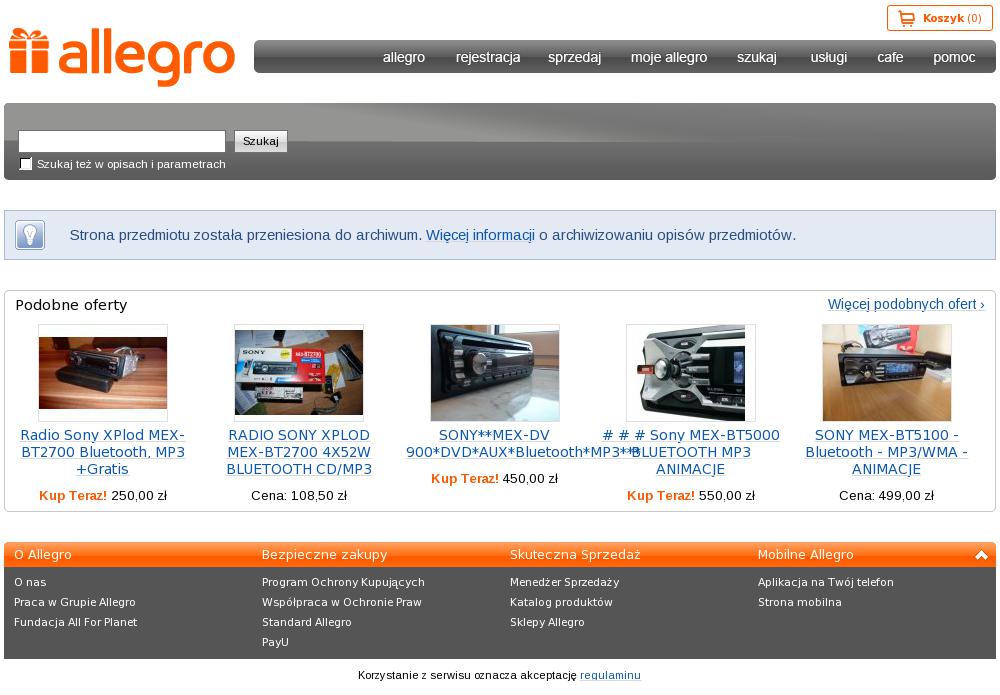Open 'SONY MEX-BT5100 - Bluetooth' link
The width and height of the screenshot is (1000, 695).
coord(886,452)
